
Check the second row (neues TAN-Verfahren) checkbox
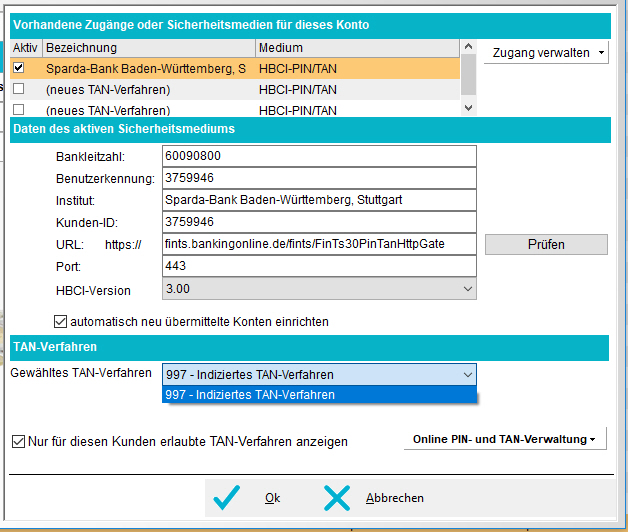18,89
